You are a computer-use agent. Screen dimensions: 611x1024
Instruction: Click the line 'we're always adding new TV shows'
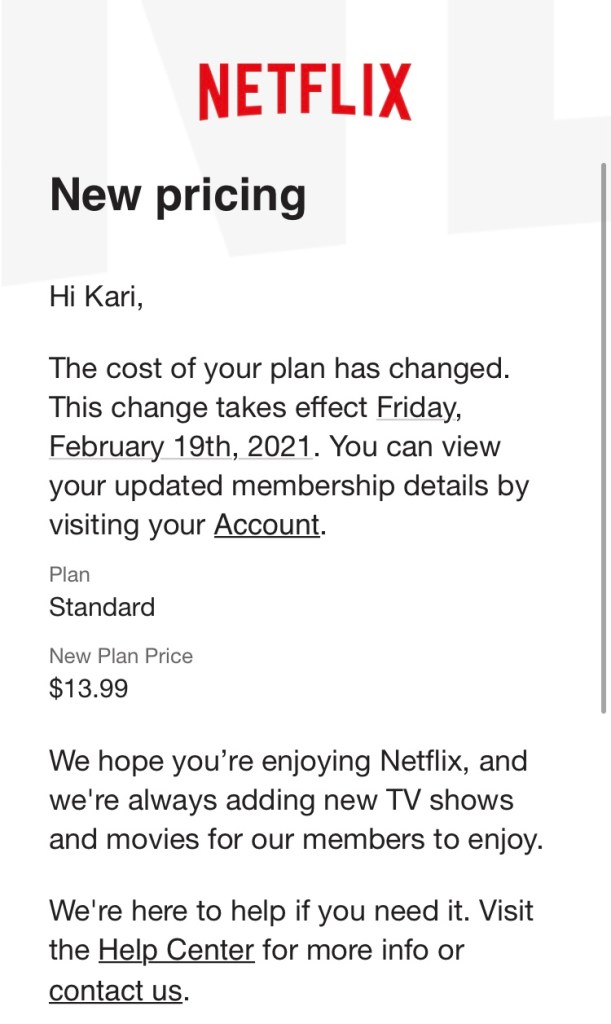pos(281,800)
